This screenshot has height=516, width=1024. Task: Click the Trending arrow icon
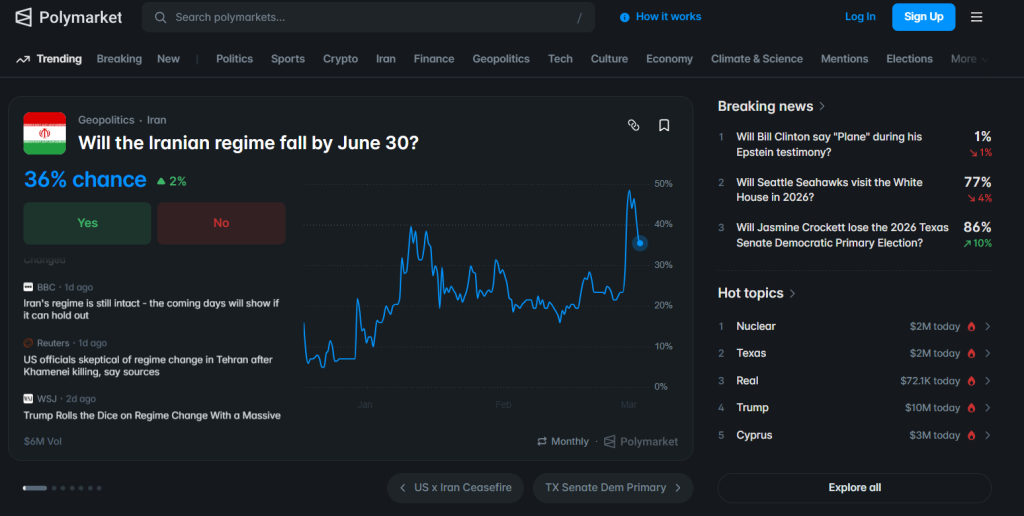coord(23,59)
